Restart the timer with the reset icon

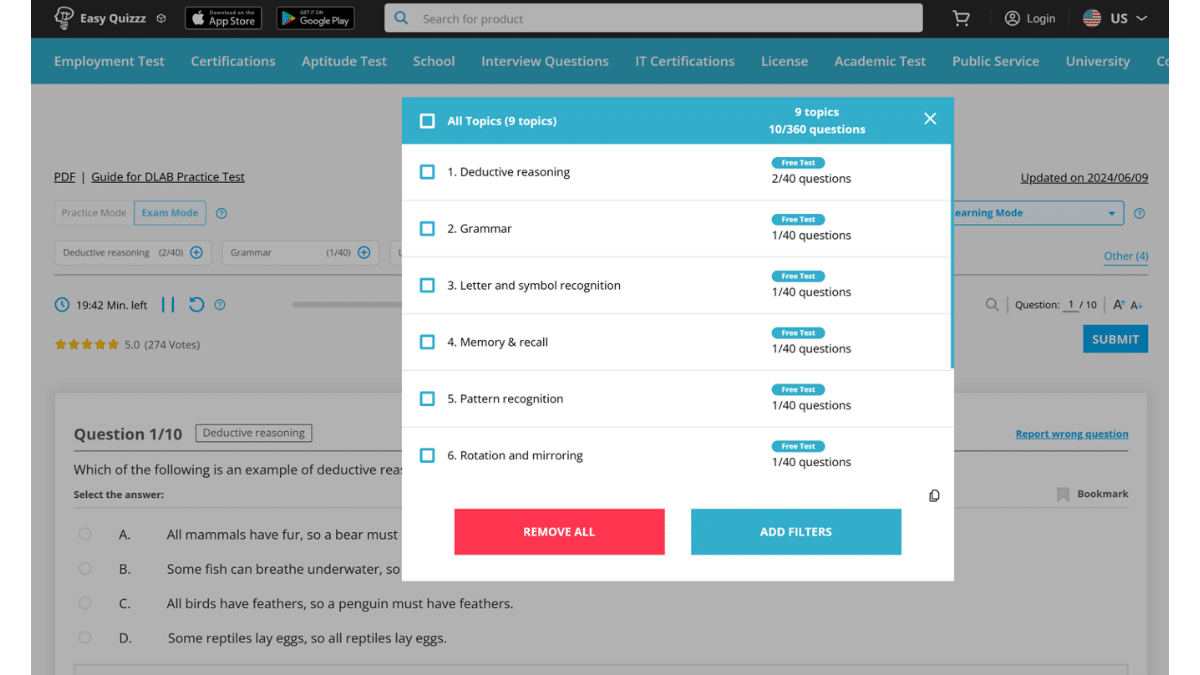point(196,304)
